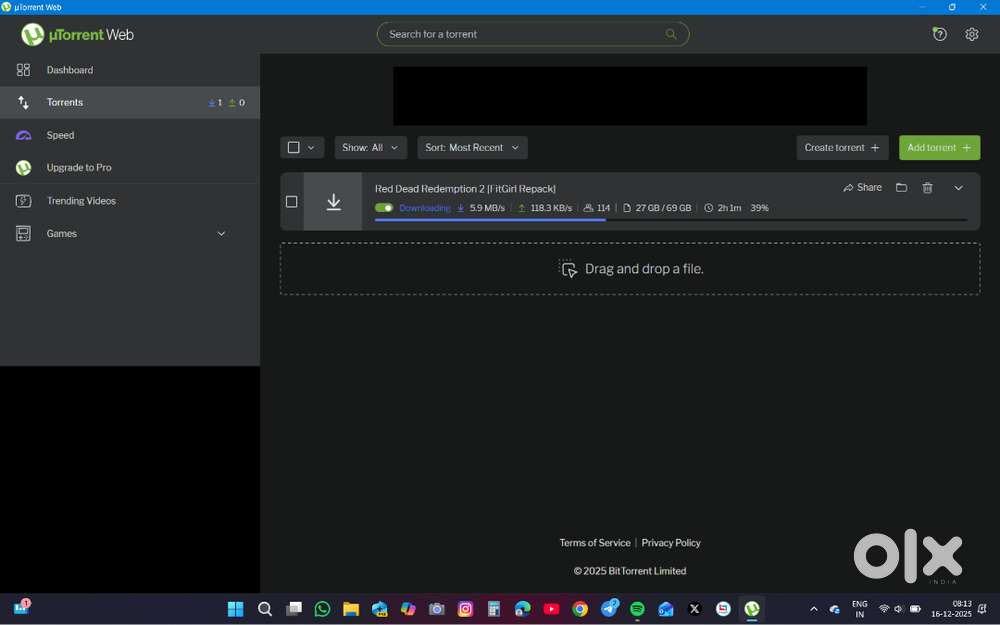Open the Sort: Most Recent dropdown
Image resolution: width=1000 pixels, height=625 pixels.
point(472,148)
